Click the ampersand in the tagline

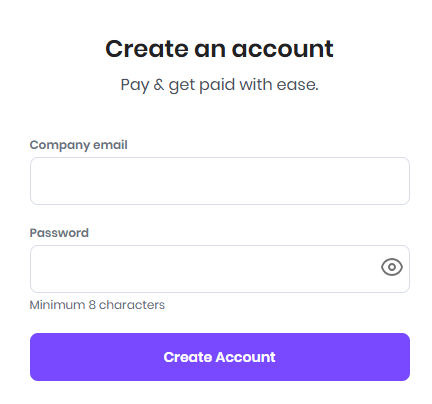(x=159, y=85)
